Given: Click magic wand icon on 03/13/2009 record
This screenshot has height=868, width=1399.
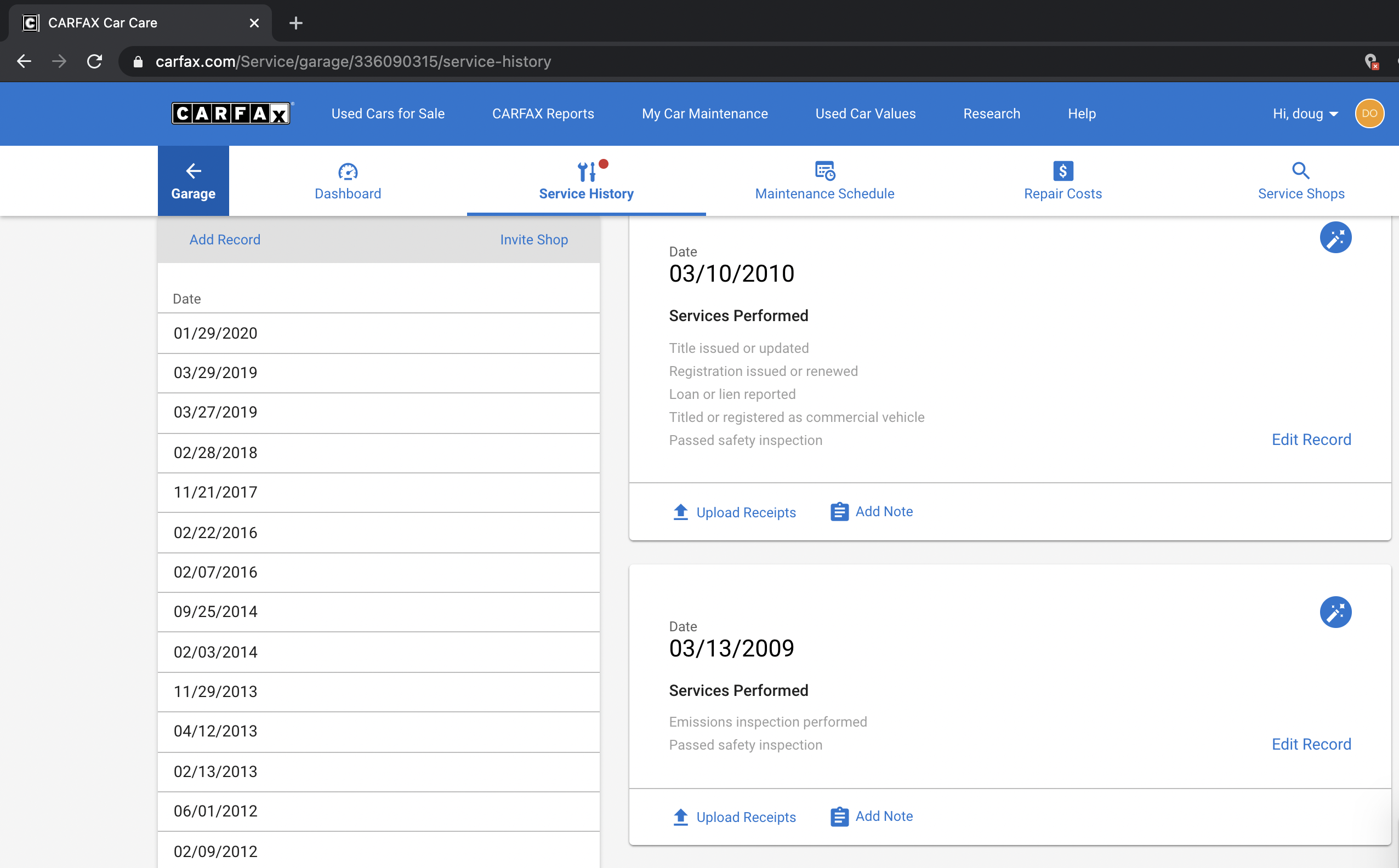Looking at the screenshot, I should click(x=1335, y=612).
